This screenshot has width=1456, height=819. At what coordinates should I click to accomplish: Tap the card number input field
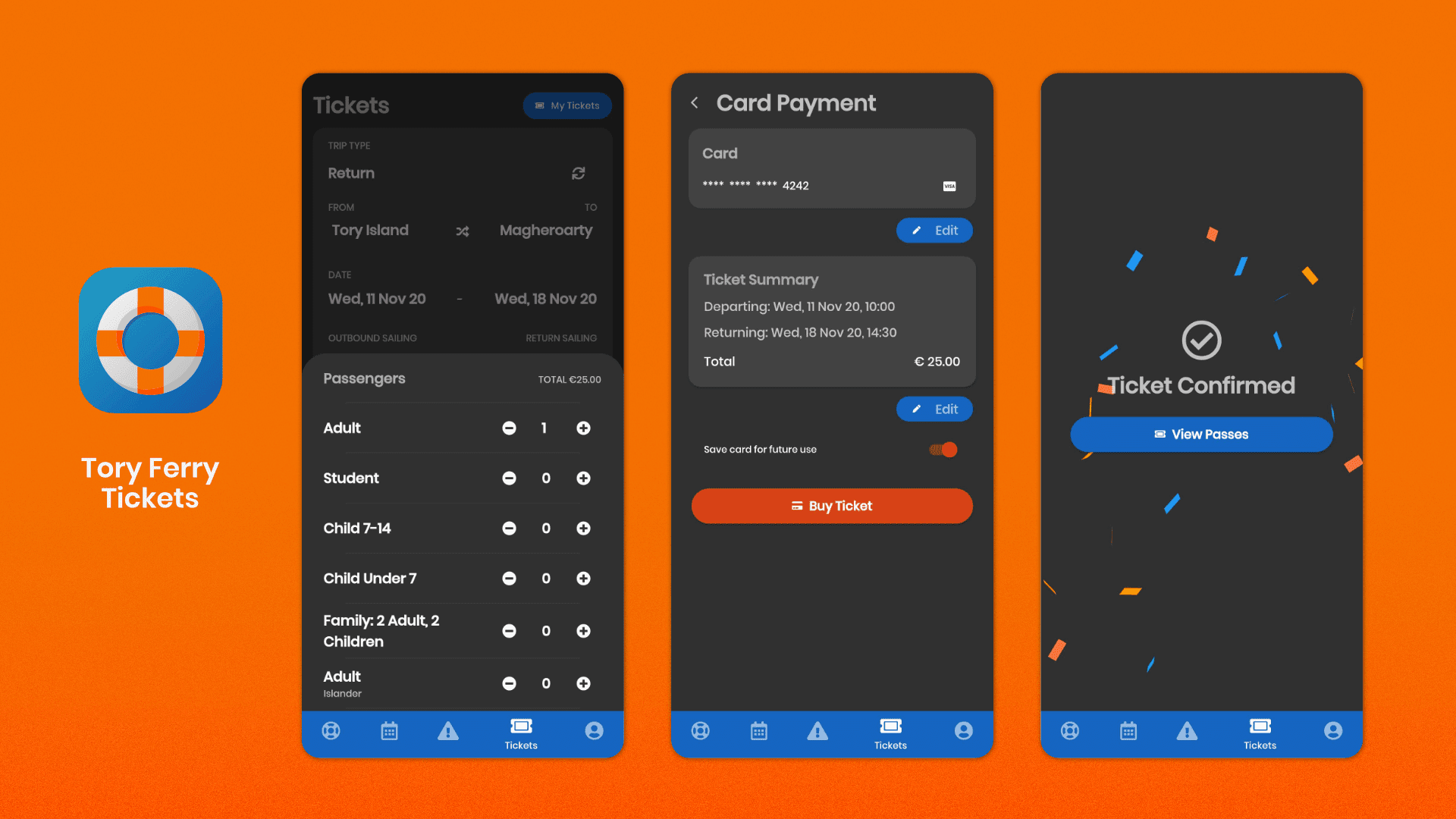830,186
